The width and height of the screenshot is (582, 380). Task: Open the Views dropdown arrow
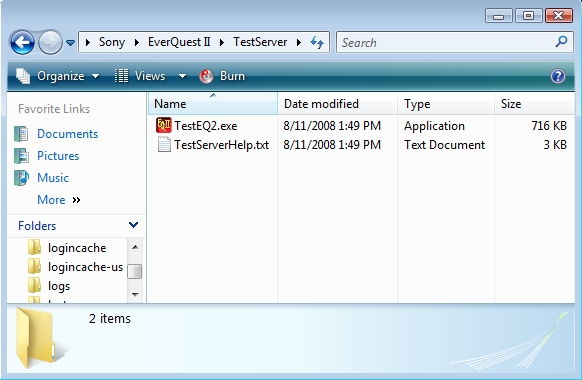pos(182,76)
